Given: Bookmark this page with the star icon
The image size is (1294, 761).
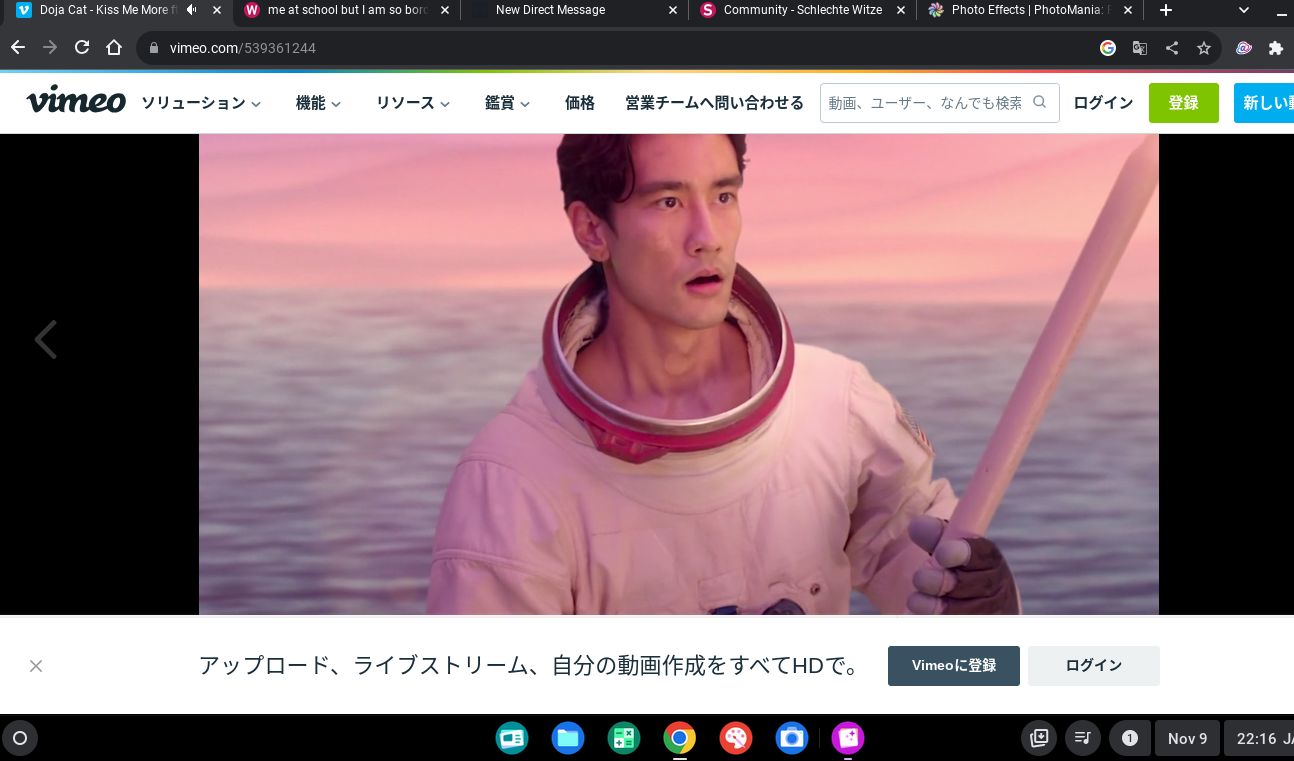Looking at the screenshot, I should pyautogui.click(x=1204, y=48).
